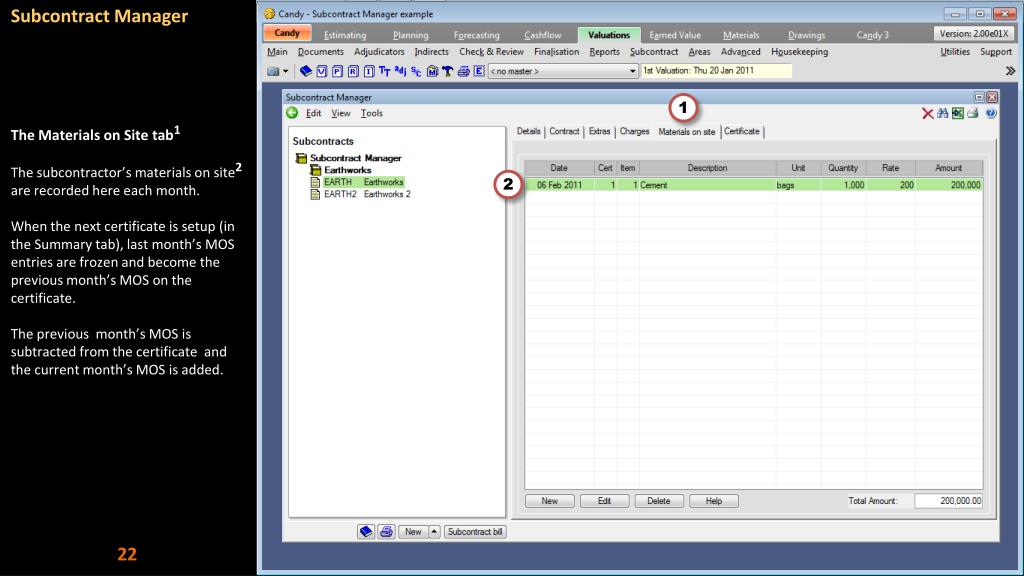Screen dimensions: 1024x576
Task: Click the P document icon in toolbar
Action: [x=337, y=71]
